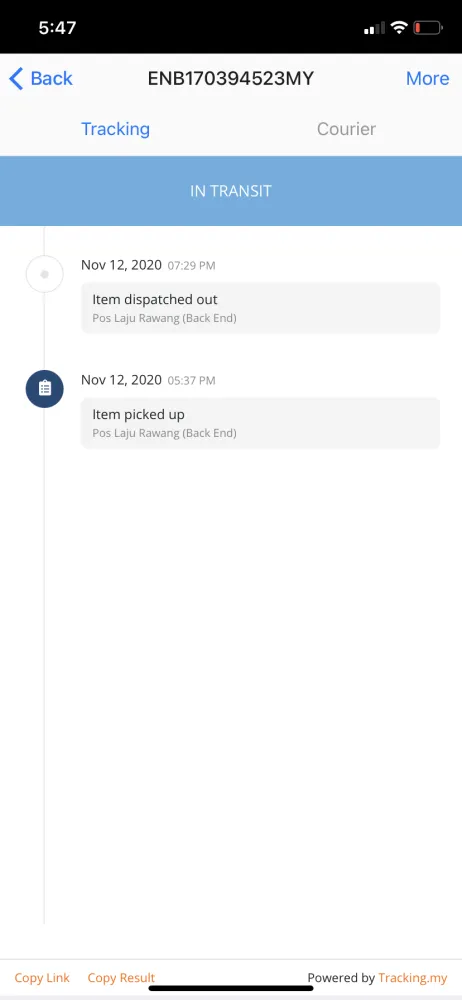462x1000 pixels.
Task: Tap the cellular signal bars icon
Action: (375, 28)
